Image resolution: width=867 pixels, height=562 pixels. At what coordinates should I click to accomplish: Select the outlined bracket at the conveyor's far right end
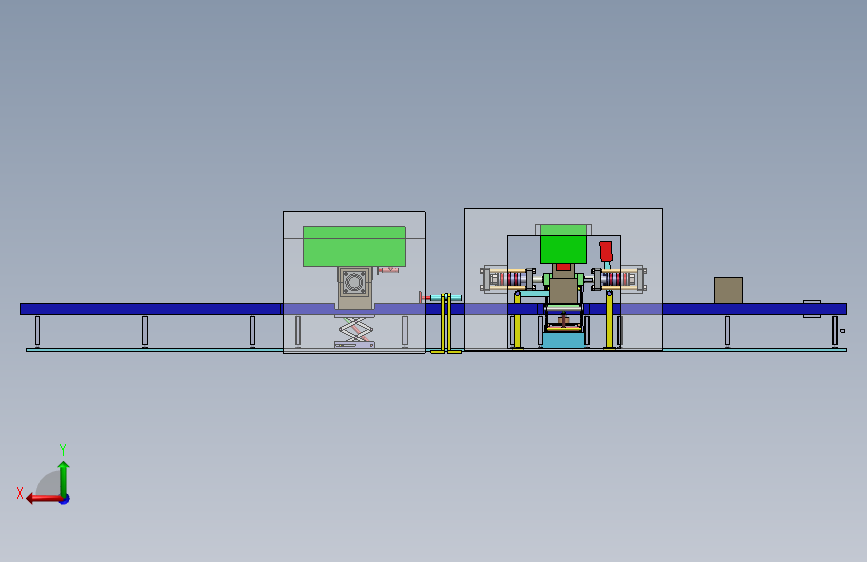[x=812, y=309]
